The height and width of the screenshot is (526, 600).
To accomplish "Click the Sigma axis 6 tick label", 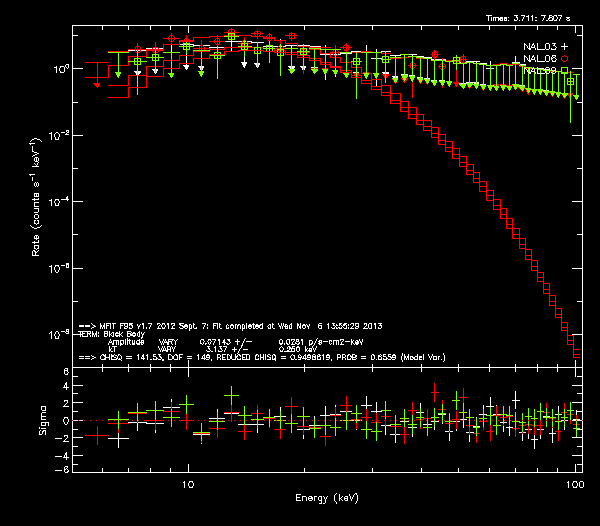I will click(66, 372).
